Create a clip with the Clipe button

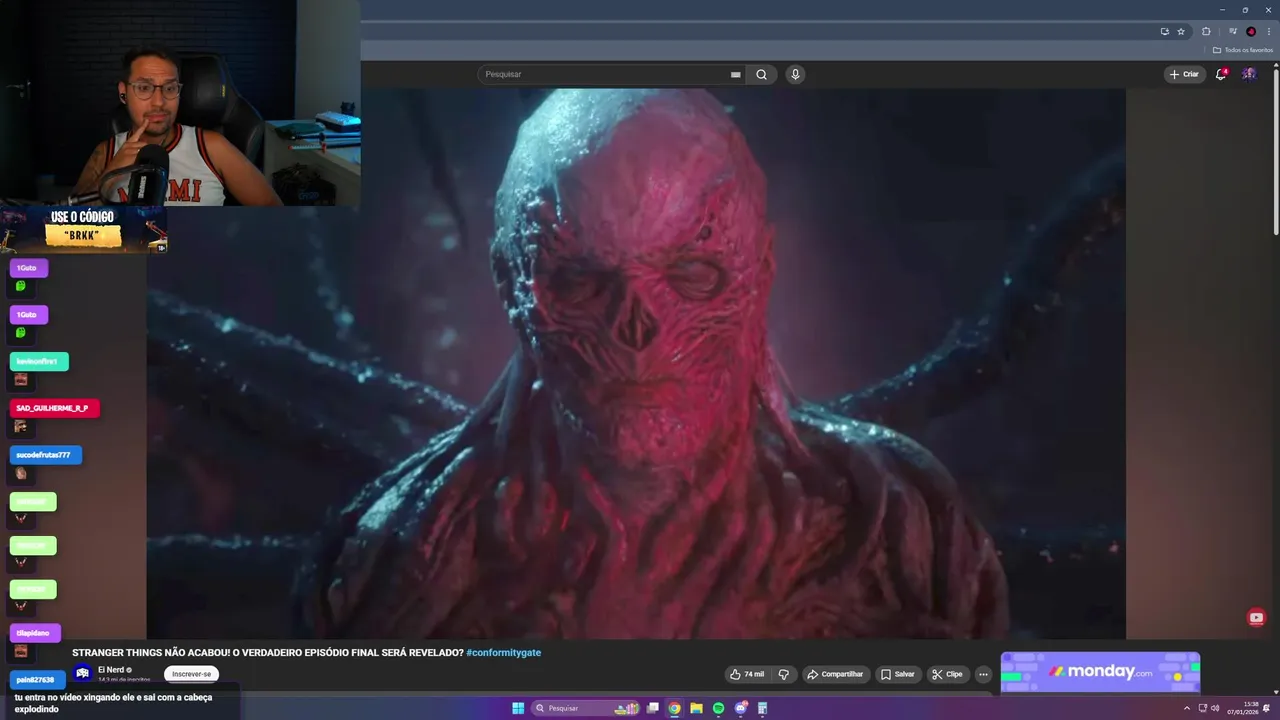coord(947,674)
